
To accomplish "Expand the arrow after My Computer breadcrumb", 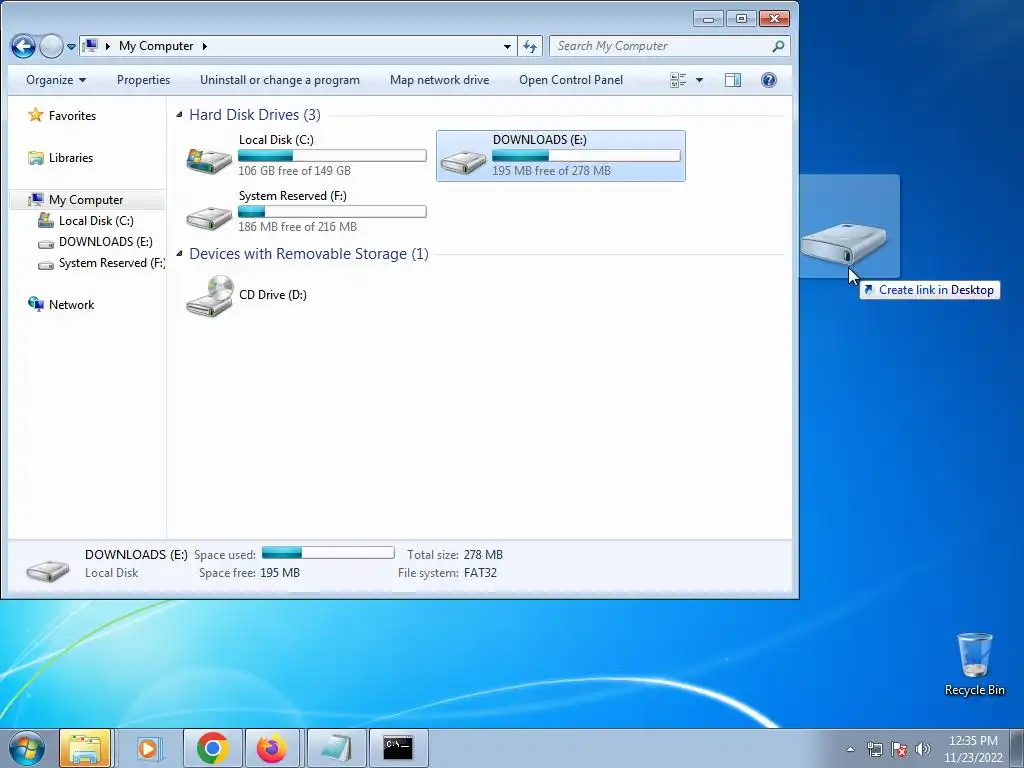I will click(204, 46).
